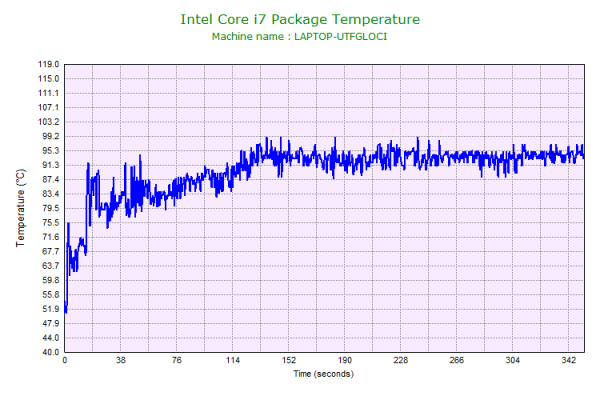Click the 67.7 value on the temperature axis
600x400 pixels.
point(51,251)
